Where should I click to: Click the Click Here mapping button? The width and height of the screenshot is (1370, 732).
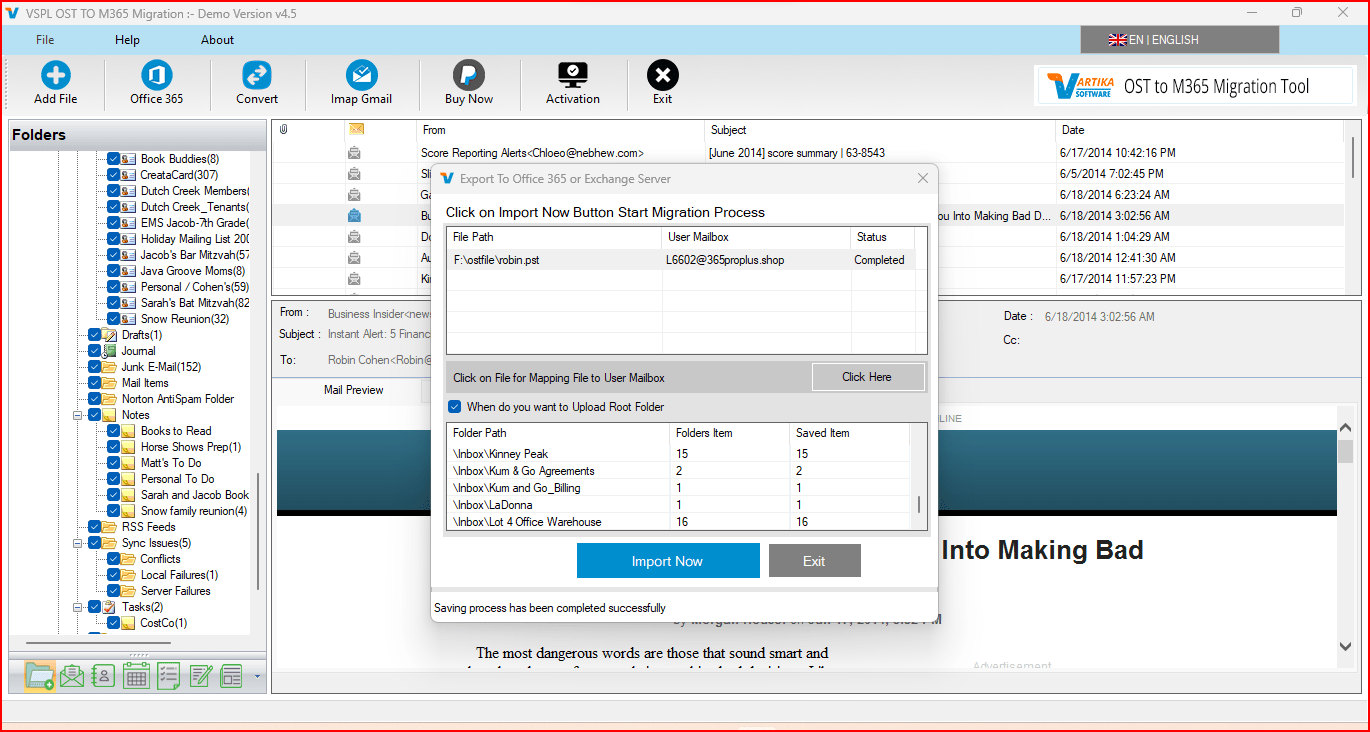(x=867, y=377)
